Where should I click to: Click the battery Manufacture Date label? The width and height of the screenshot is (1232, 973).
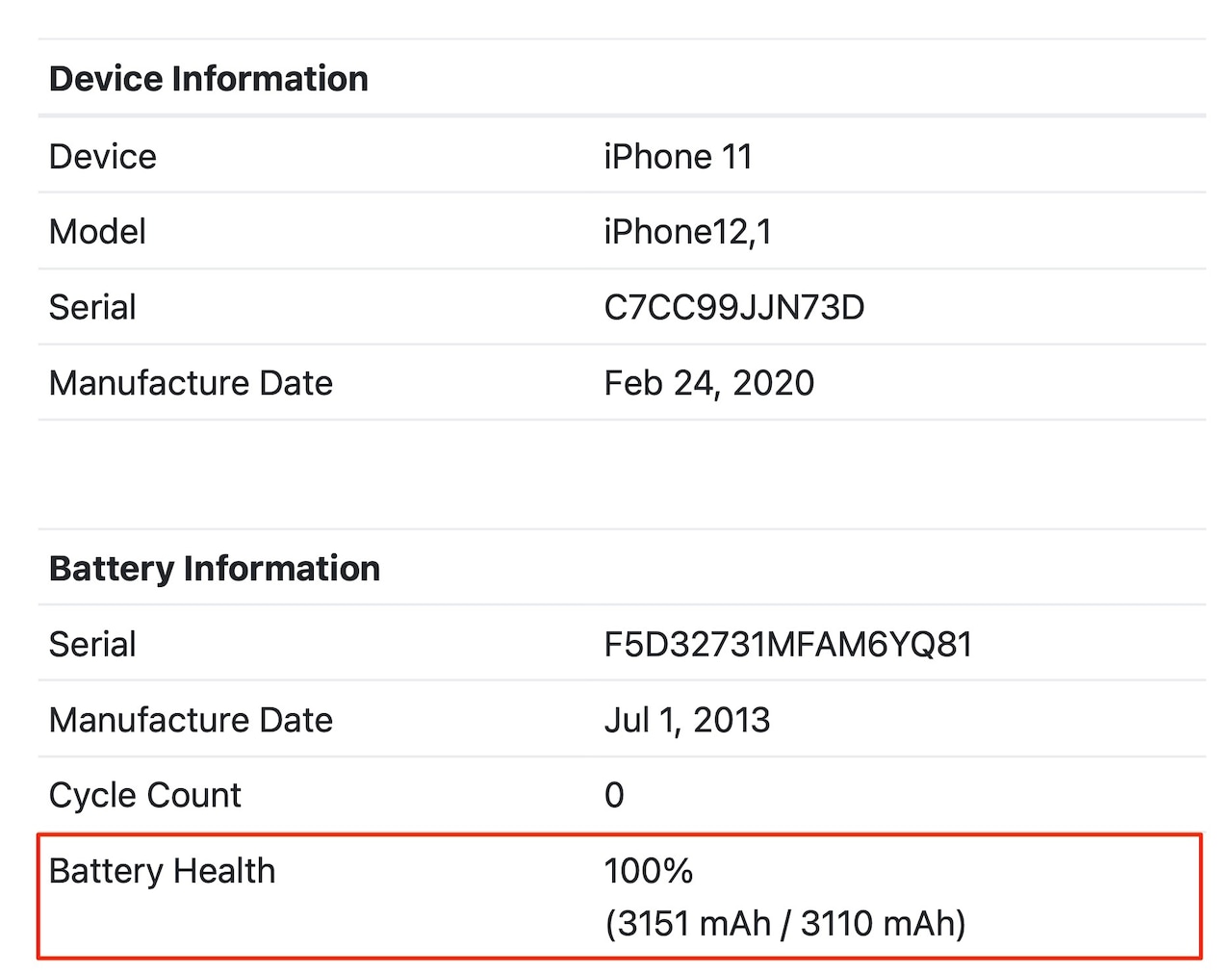click(x=191, y=720)
